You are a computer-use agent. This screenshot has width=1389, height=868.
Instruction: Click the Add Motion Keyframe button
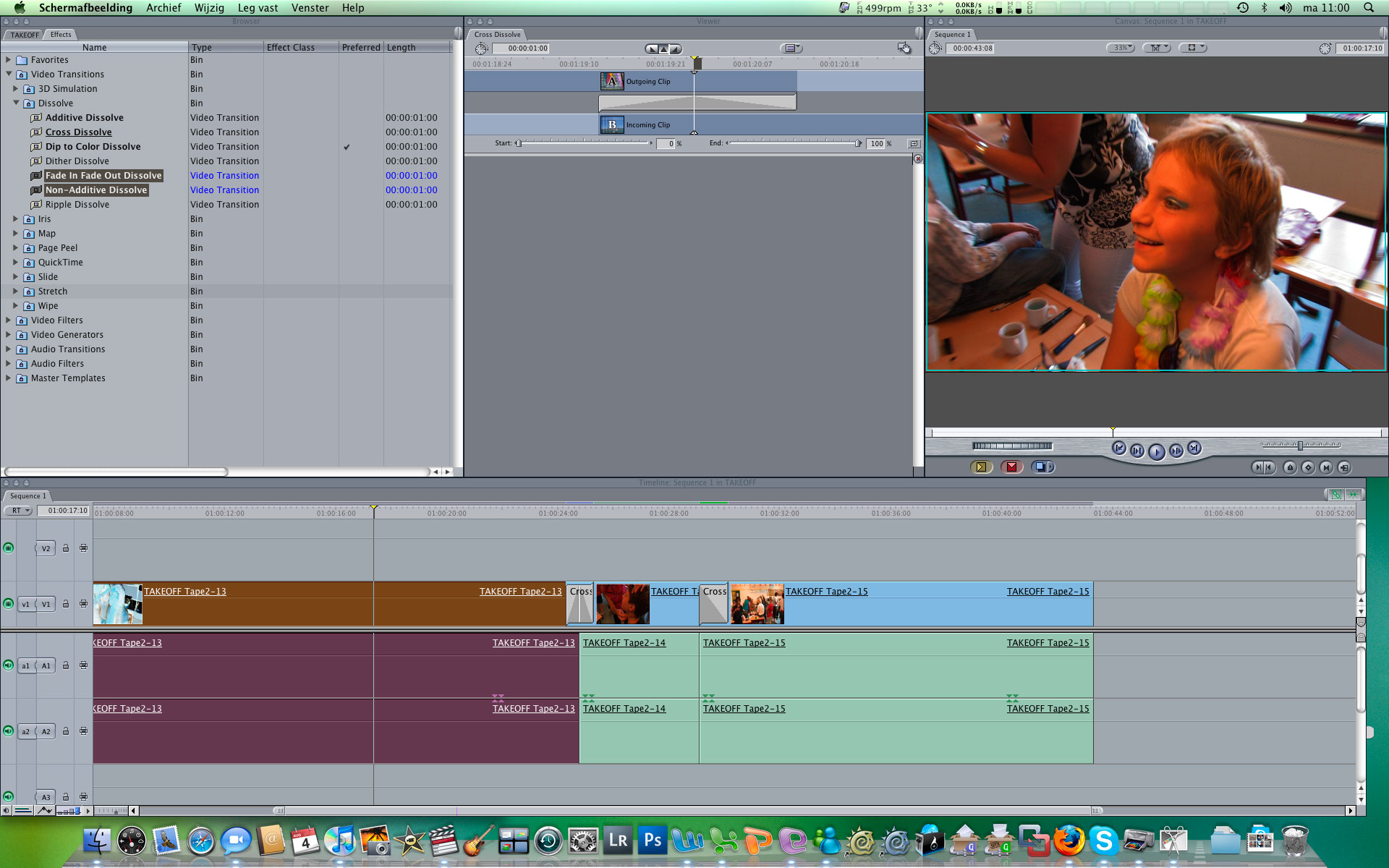point(1308,468)
